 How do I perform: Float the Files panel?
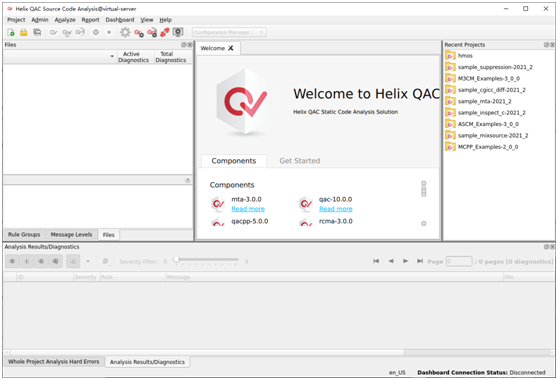point(184,44)
